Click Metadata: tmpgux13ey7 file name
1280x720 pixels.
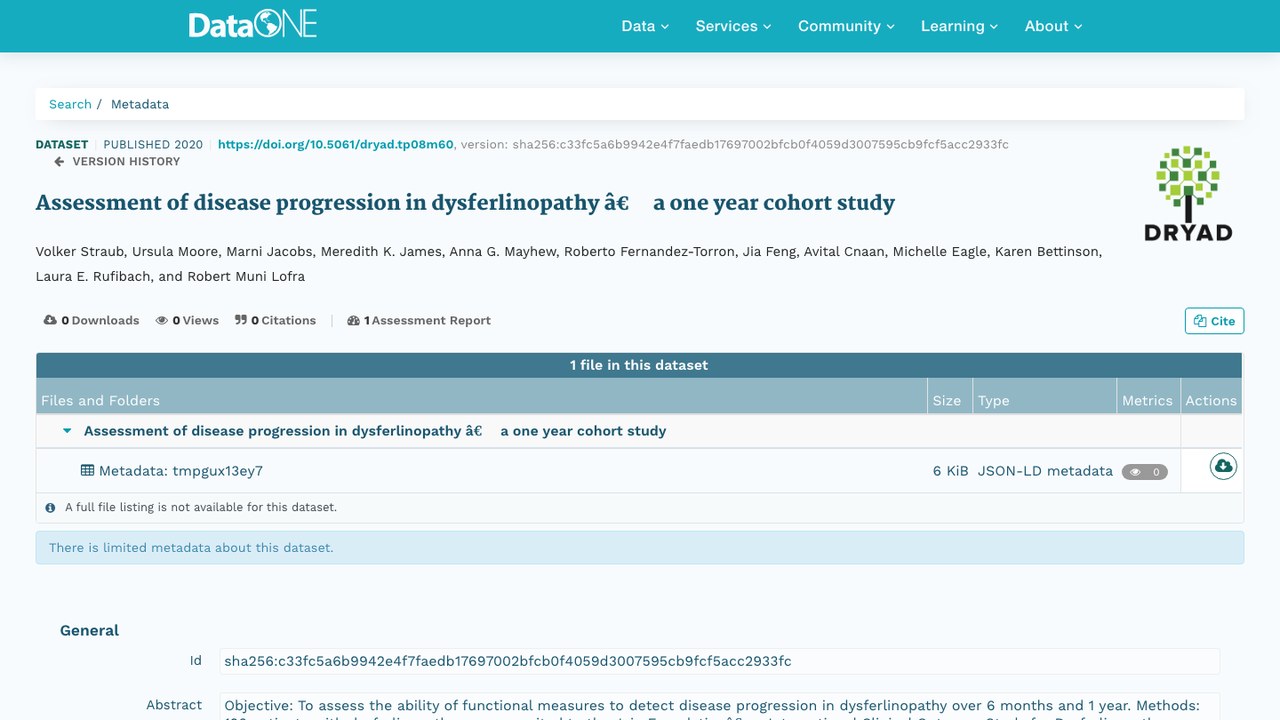pyautogui.click(x=181, y=471)
